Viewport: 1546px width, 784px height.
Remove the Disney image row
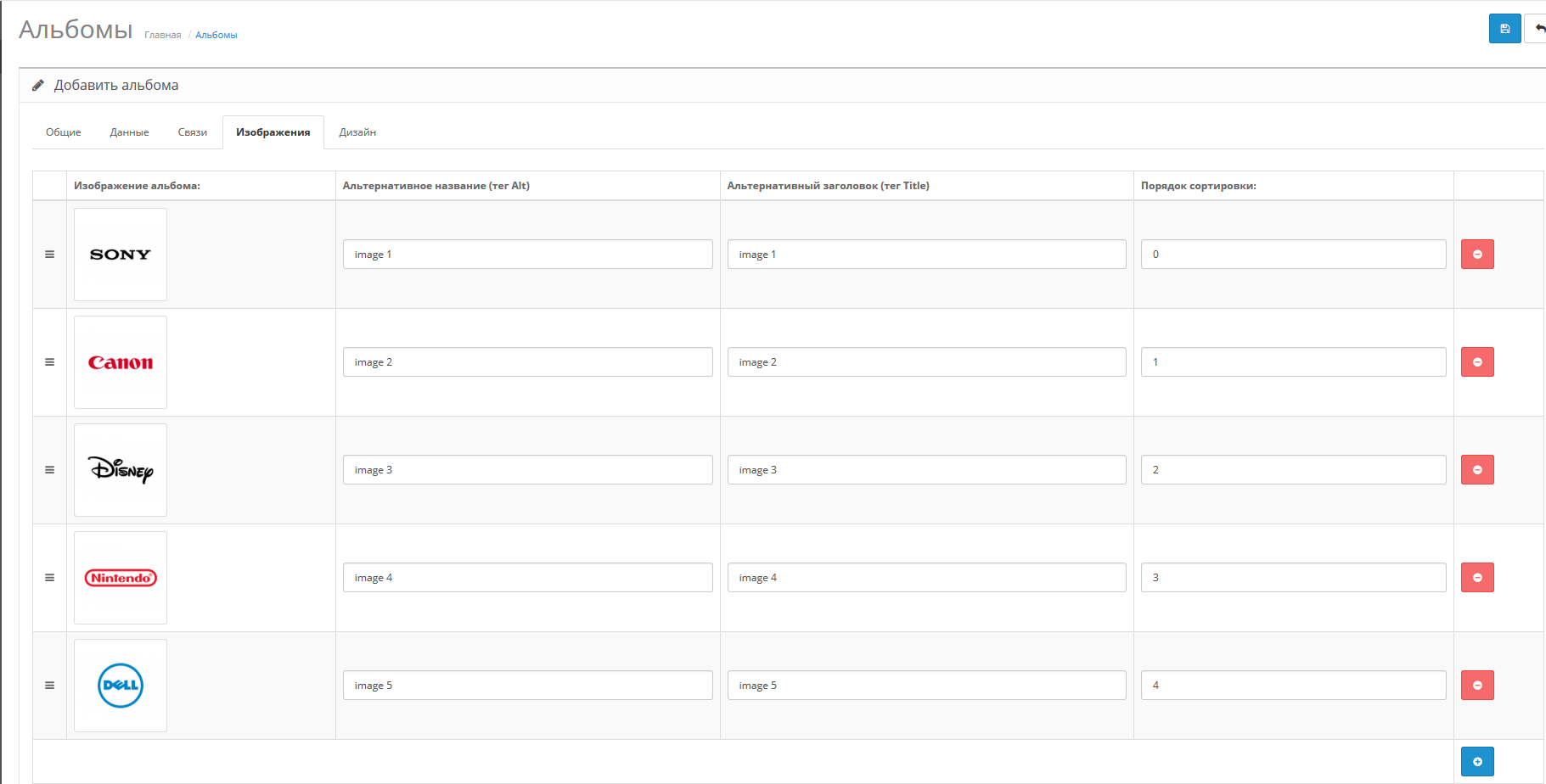tap(1476, 470)
